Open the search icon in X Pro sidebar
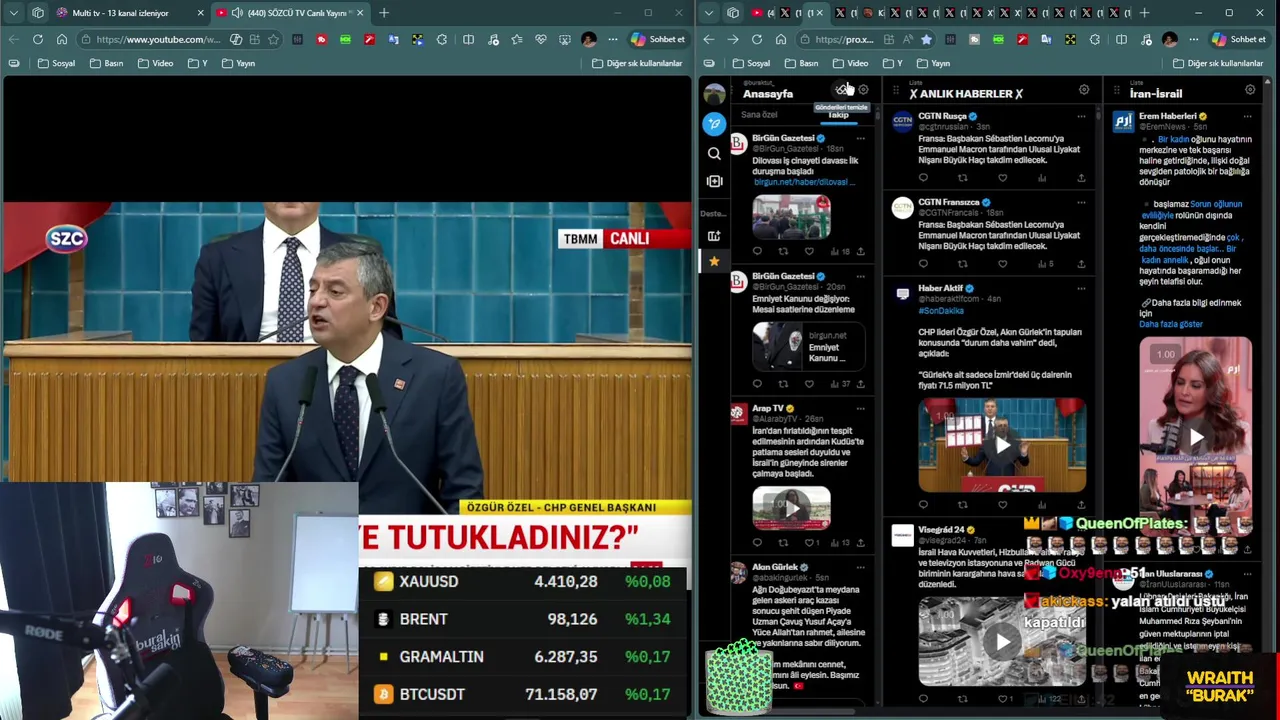The width and height of the screenshot is (1280, 720). (714, 153)
